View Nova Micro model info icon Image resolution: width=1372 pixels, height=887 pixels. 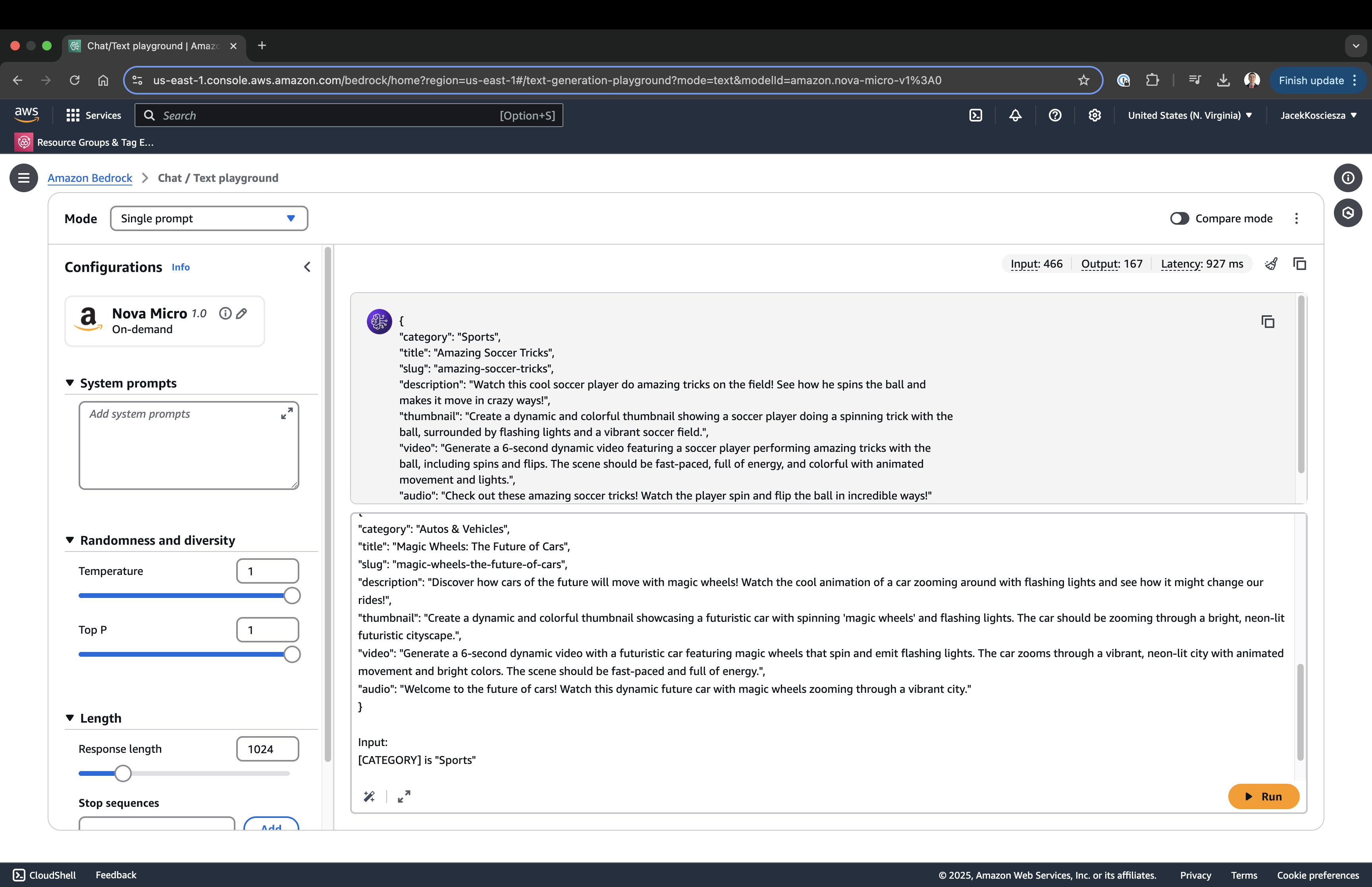[225, 313]
